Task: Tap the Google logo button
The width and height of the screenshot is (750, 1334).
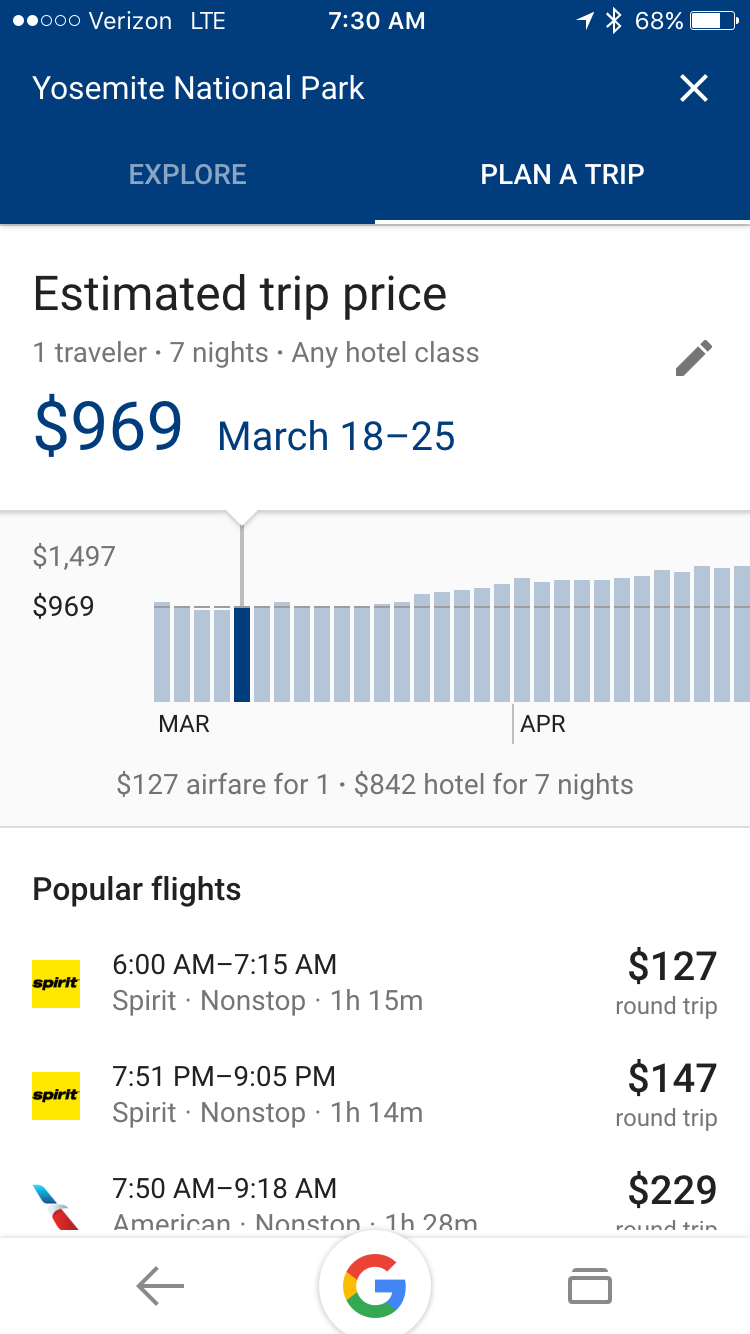Action: [x=375, y=1286]
